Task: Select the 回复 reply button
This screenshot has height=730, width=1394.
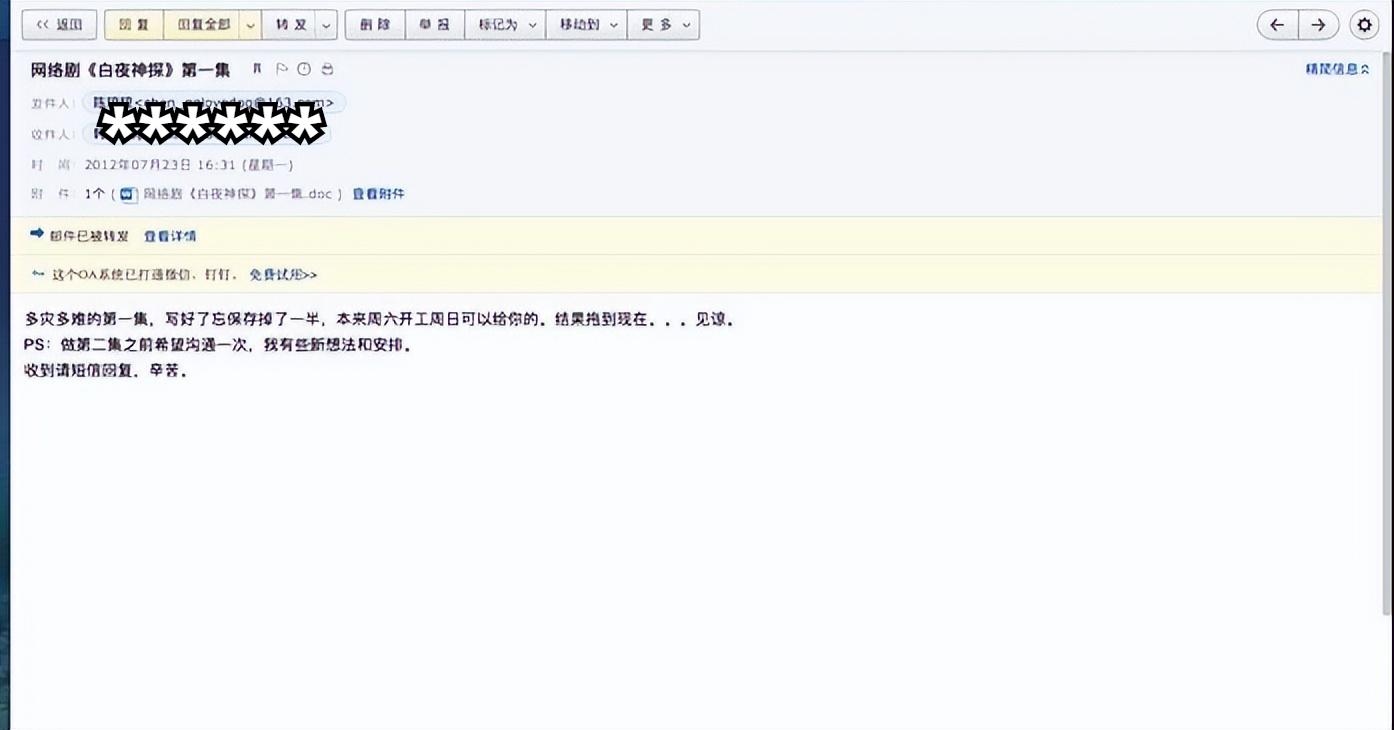Action: click(133, 23)
